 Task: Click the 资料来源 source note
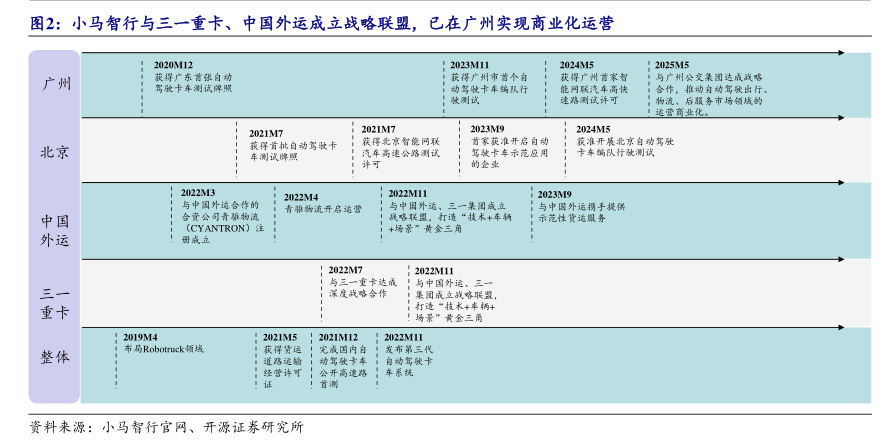pos(166,426)
